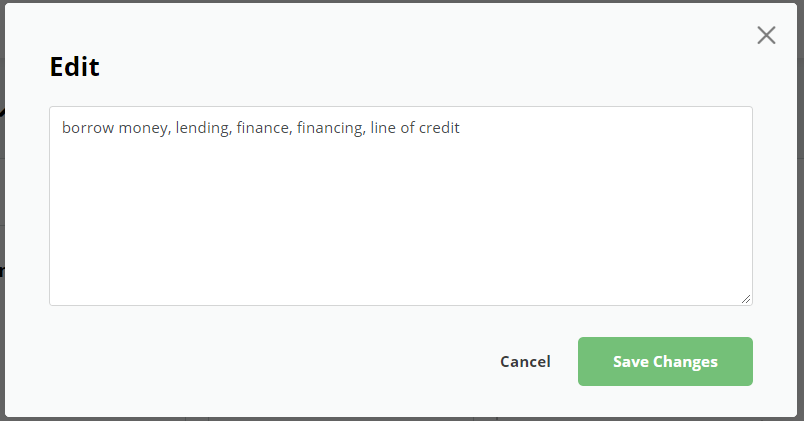The width and height of the screenshot is (804, 421).
Task: Click the "Edit" dialog heading
Action: point(75,68)
